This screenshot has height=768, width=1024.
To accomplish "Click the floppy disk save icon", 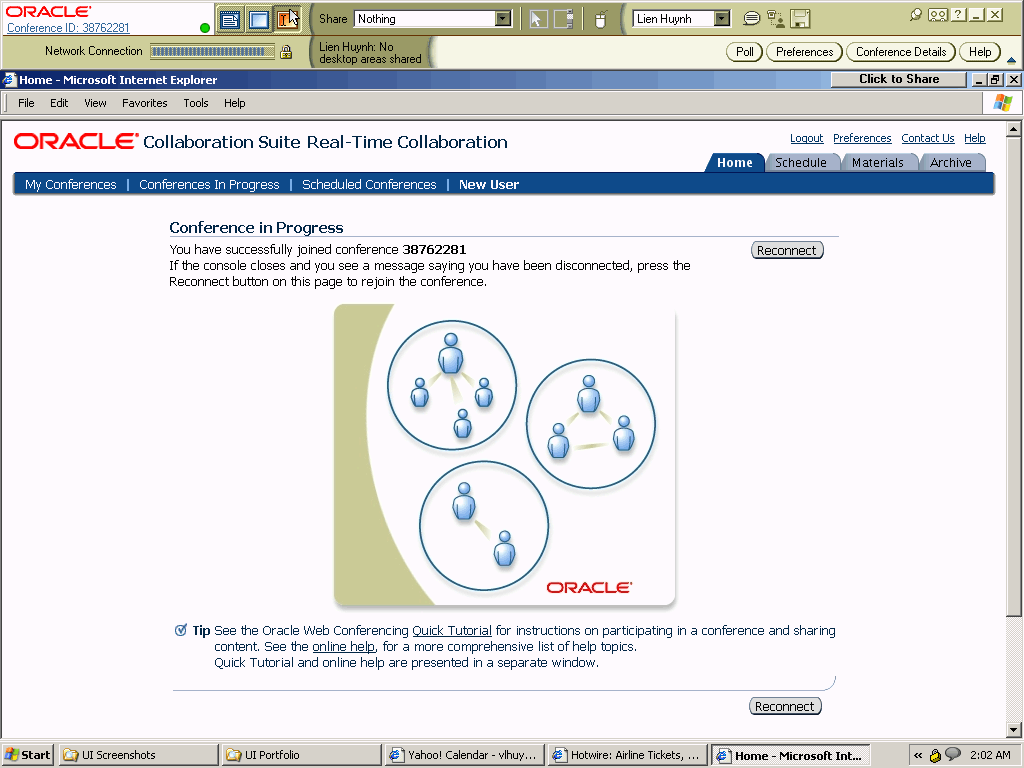I will [x=800, y=19].
